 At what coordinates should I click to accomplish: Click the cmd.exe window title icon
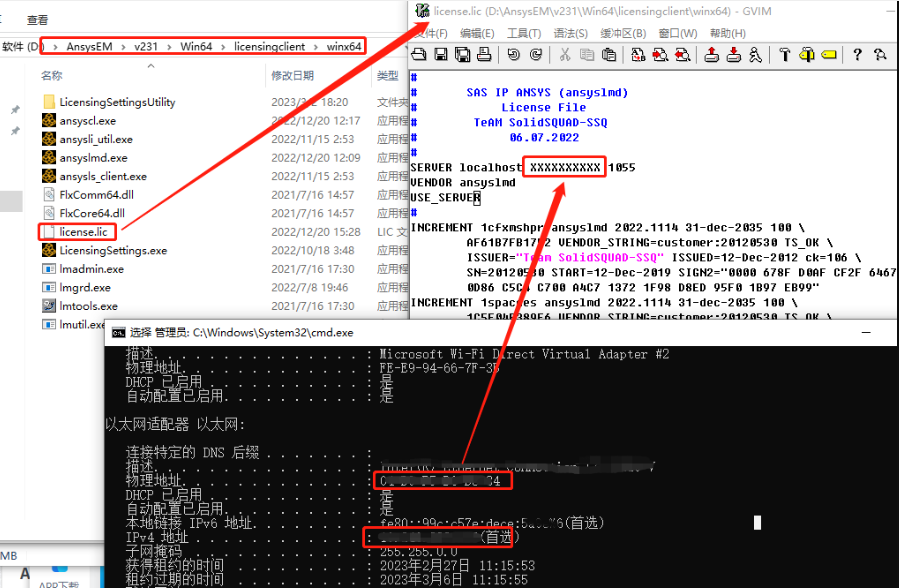tap(118, 333)
